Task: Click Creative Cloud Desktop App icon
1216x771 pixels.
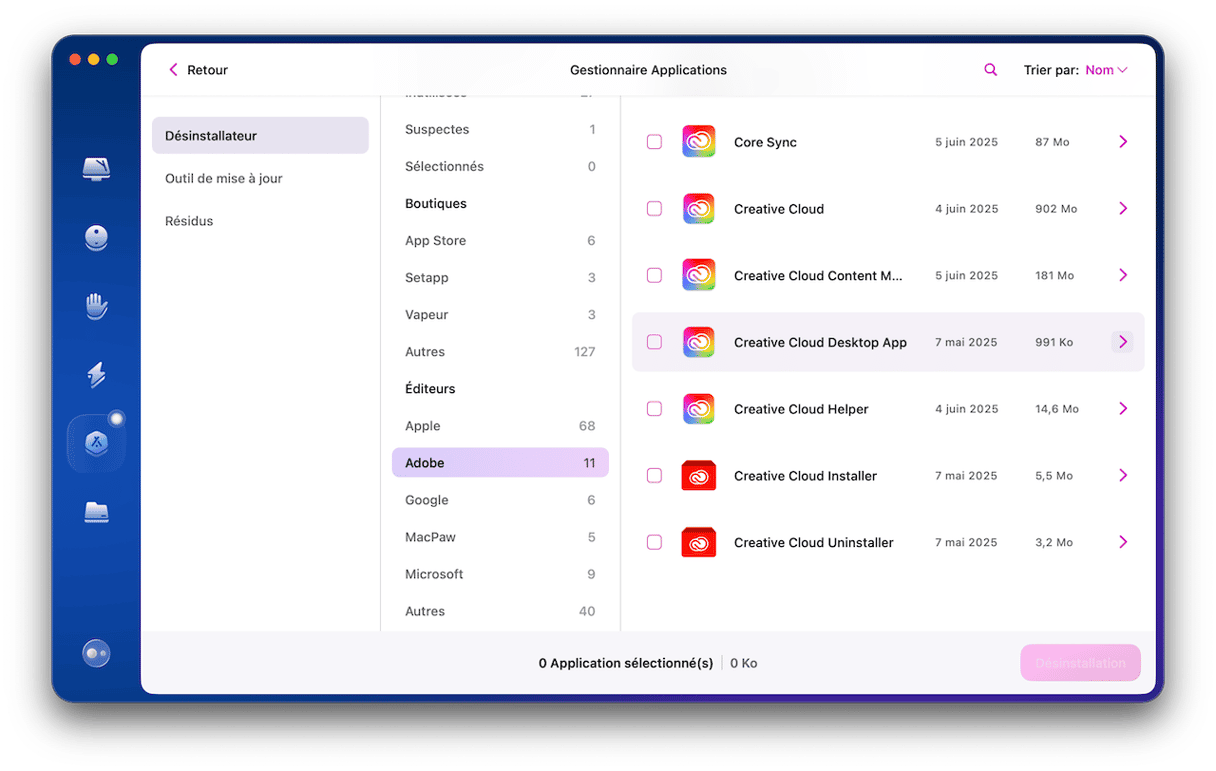Action: pos(699,342)
